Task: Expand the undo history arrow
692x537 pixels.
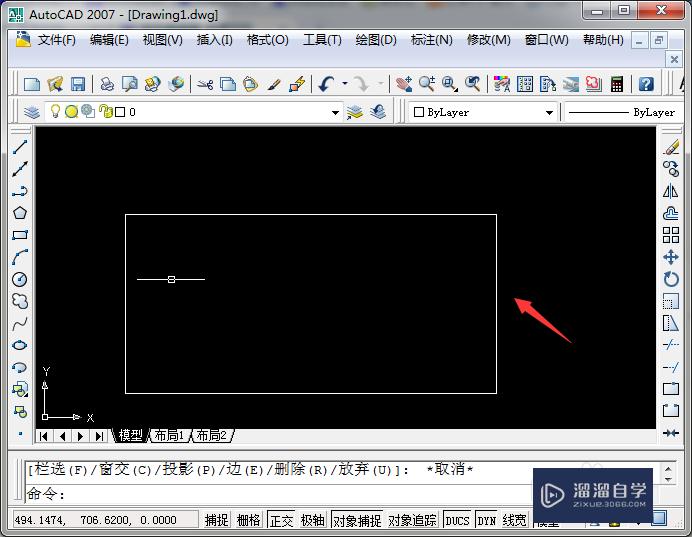Action: [345, 83]
